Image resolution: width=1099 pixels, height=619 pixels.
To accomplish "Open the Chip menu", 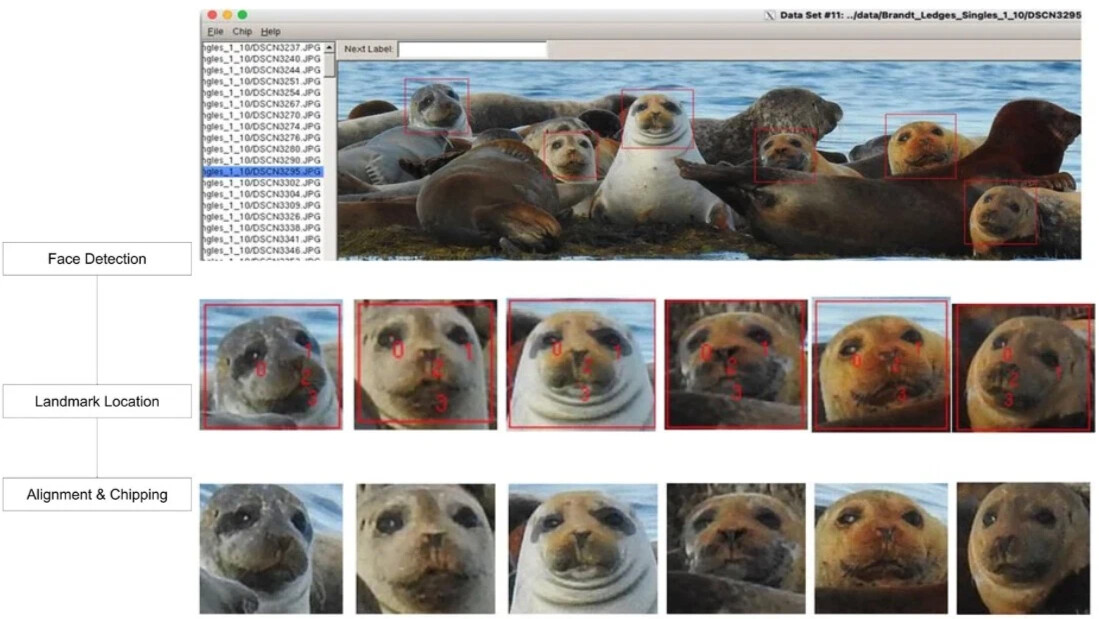I will 243,32.
